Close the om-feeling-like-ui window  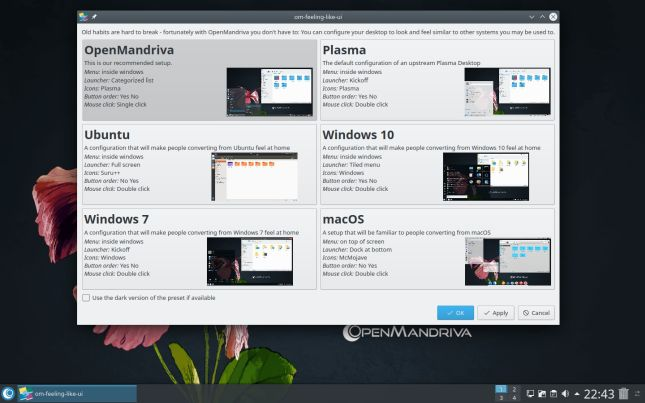click(x=553, y=17)
